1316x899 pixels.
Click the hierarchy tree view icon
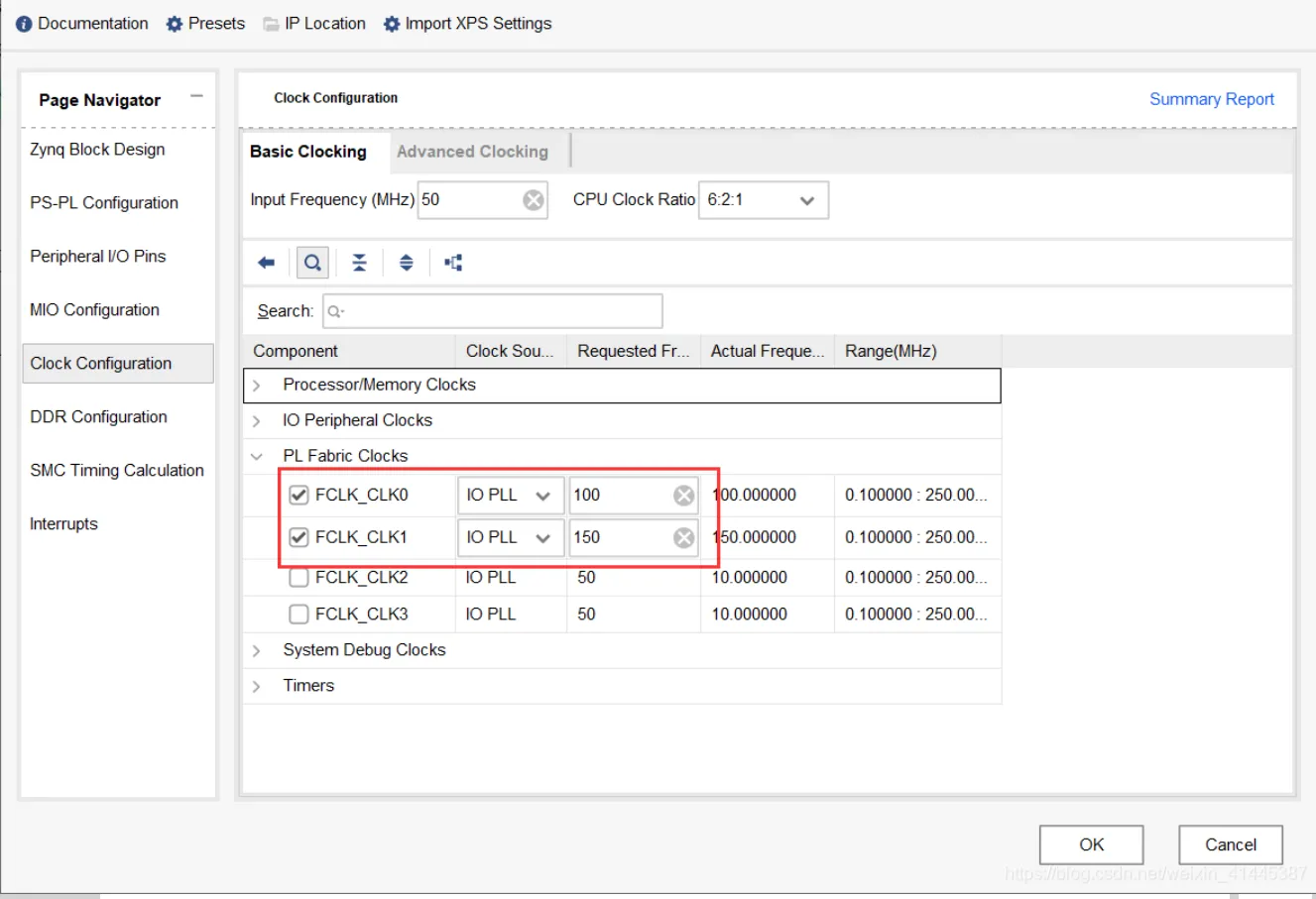453,263
